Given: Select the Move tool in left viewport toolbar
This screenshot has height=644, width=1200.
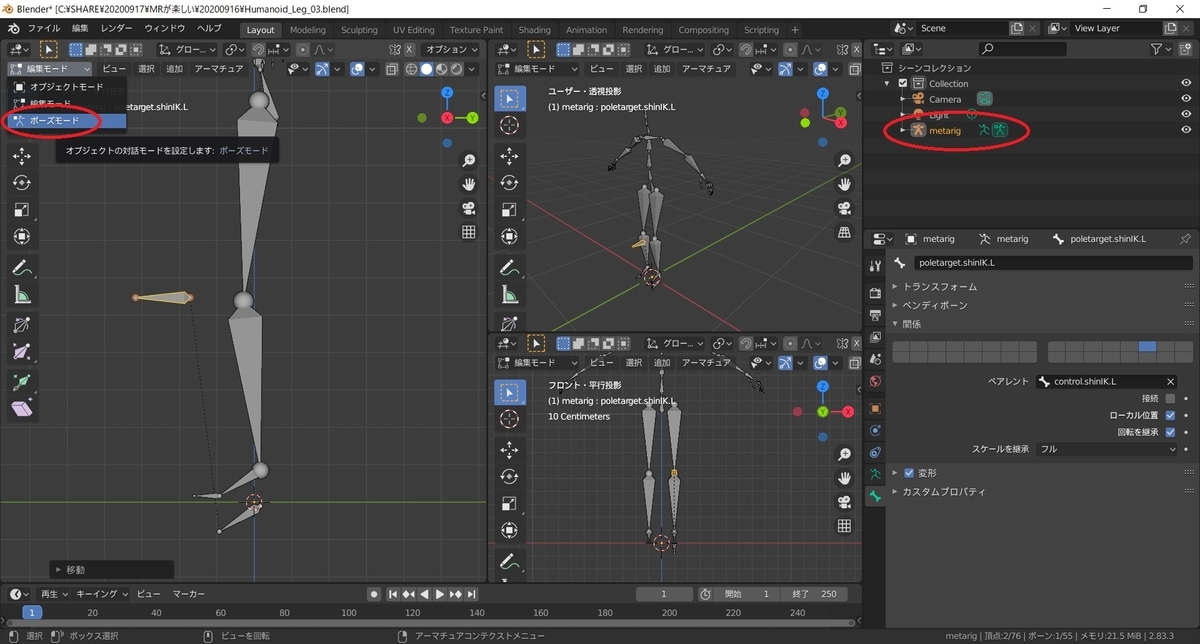Looking at the screenshot, I should 22,156.
